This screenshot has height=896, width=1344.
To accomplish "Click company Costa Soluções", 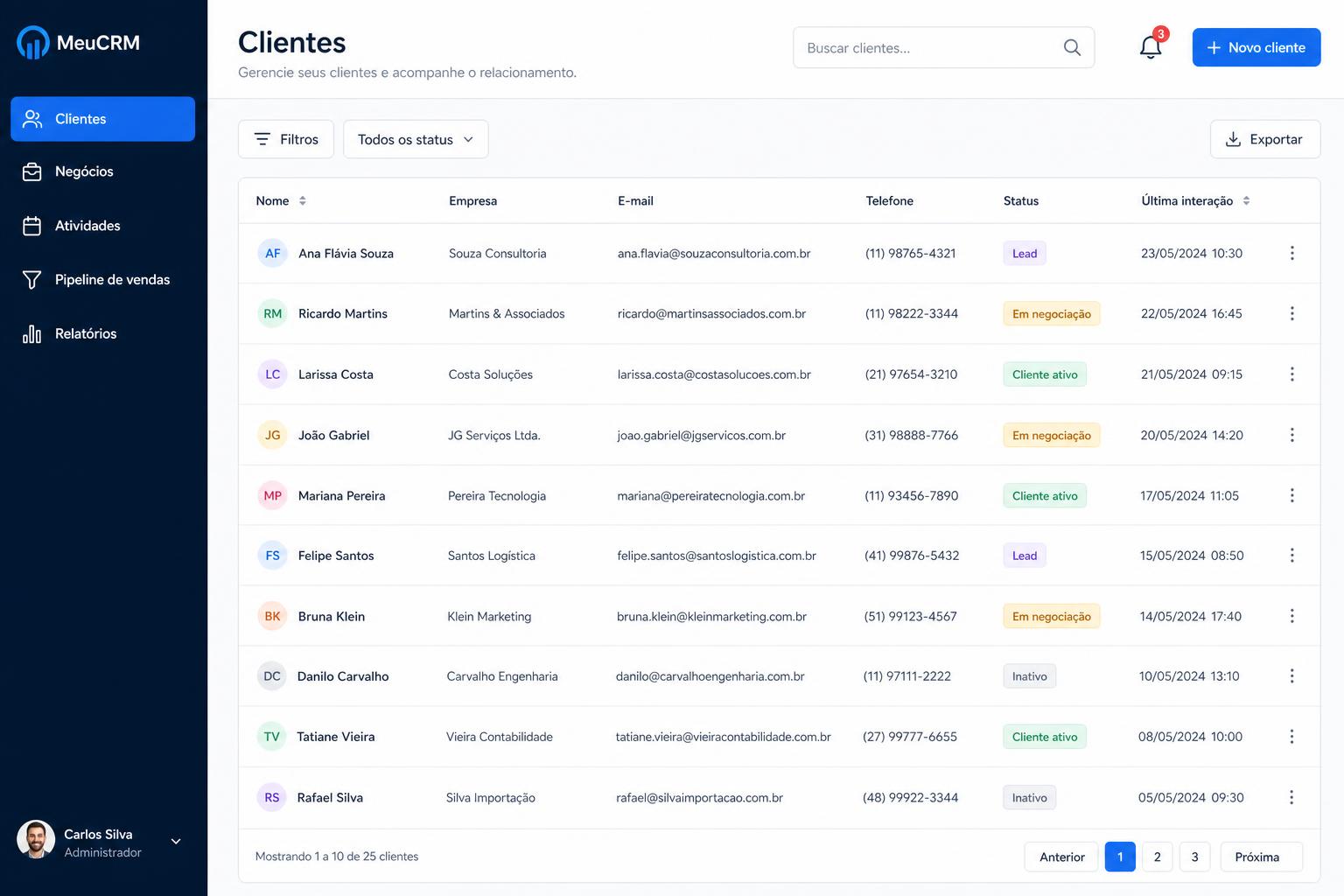I will 490,374.
